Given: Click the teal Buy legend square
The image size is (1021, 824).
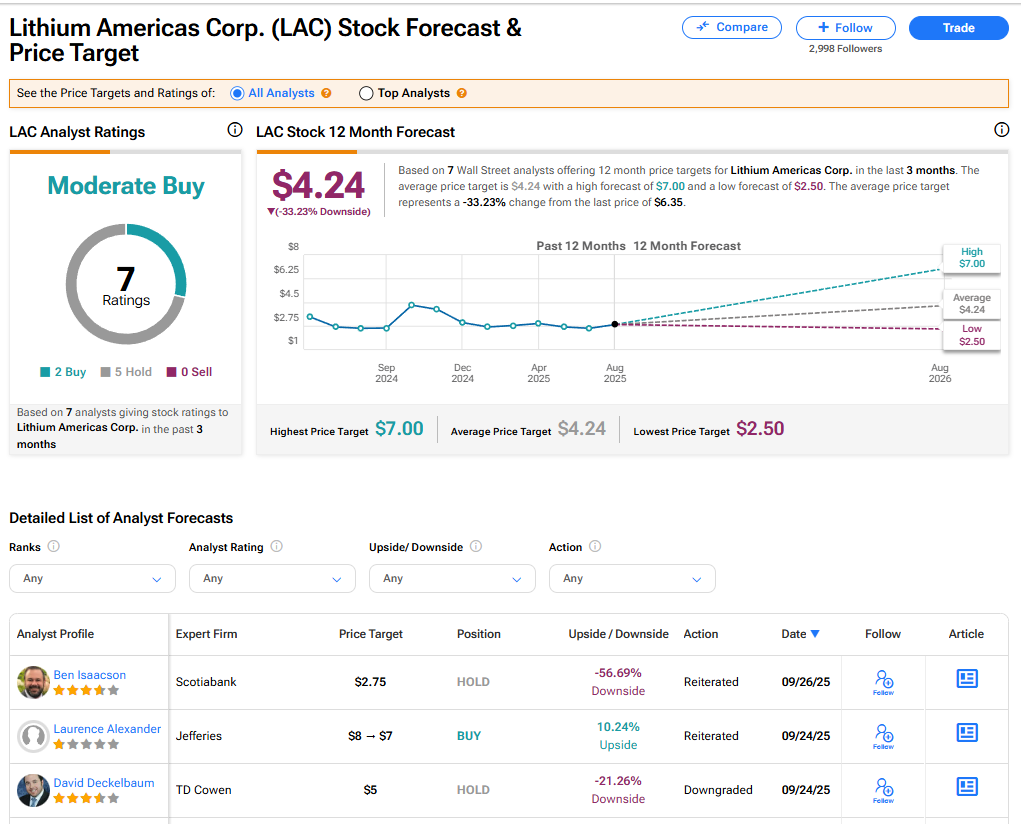Looking at the screenshot, I should 45,372.
